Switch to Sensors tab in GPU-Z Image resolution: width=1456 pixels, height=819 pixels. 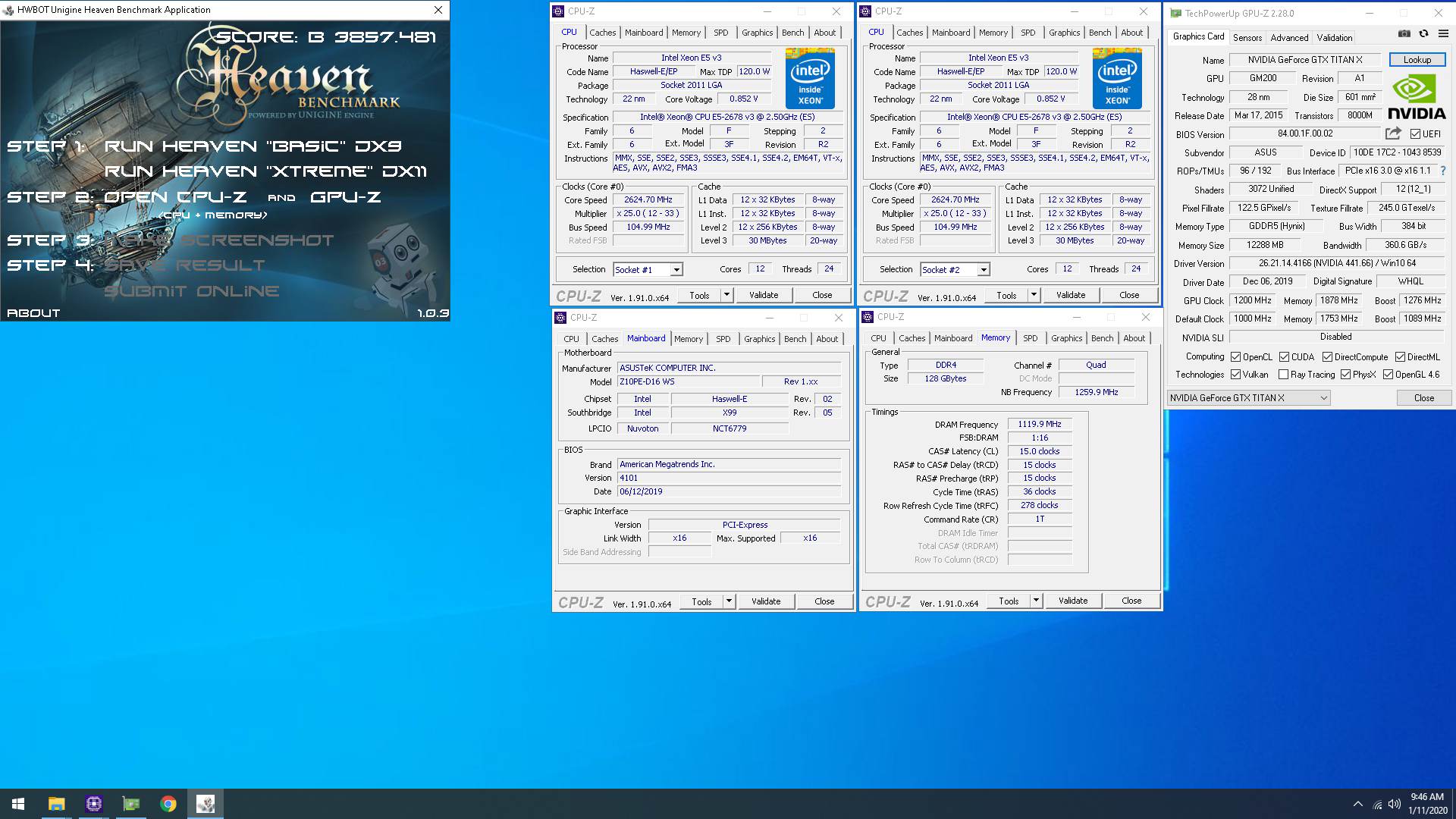click(1247, 38)
